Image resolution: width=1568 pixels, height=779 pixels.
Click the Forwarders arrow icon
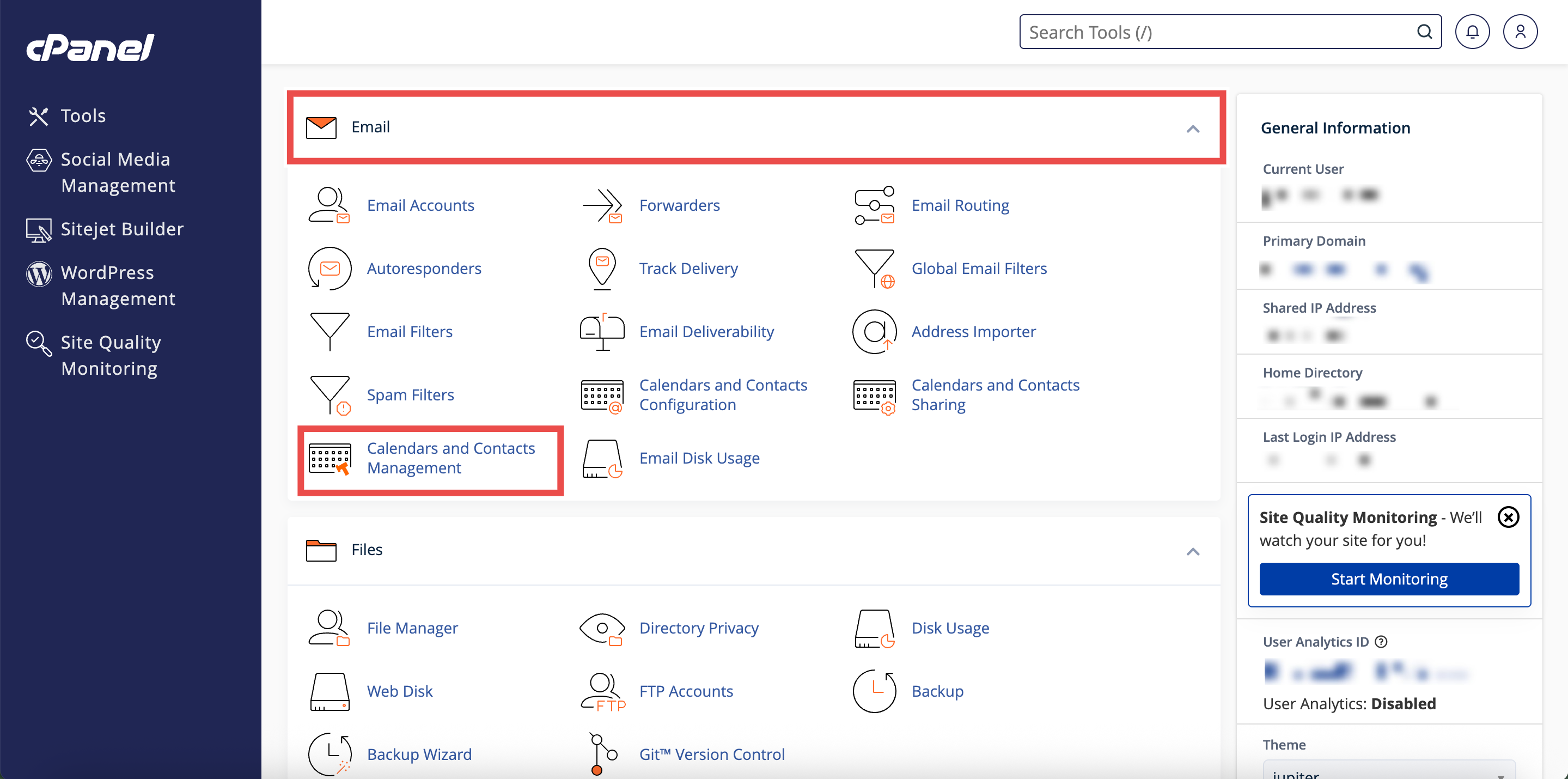click(601, 205)
